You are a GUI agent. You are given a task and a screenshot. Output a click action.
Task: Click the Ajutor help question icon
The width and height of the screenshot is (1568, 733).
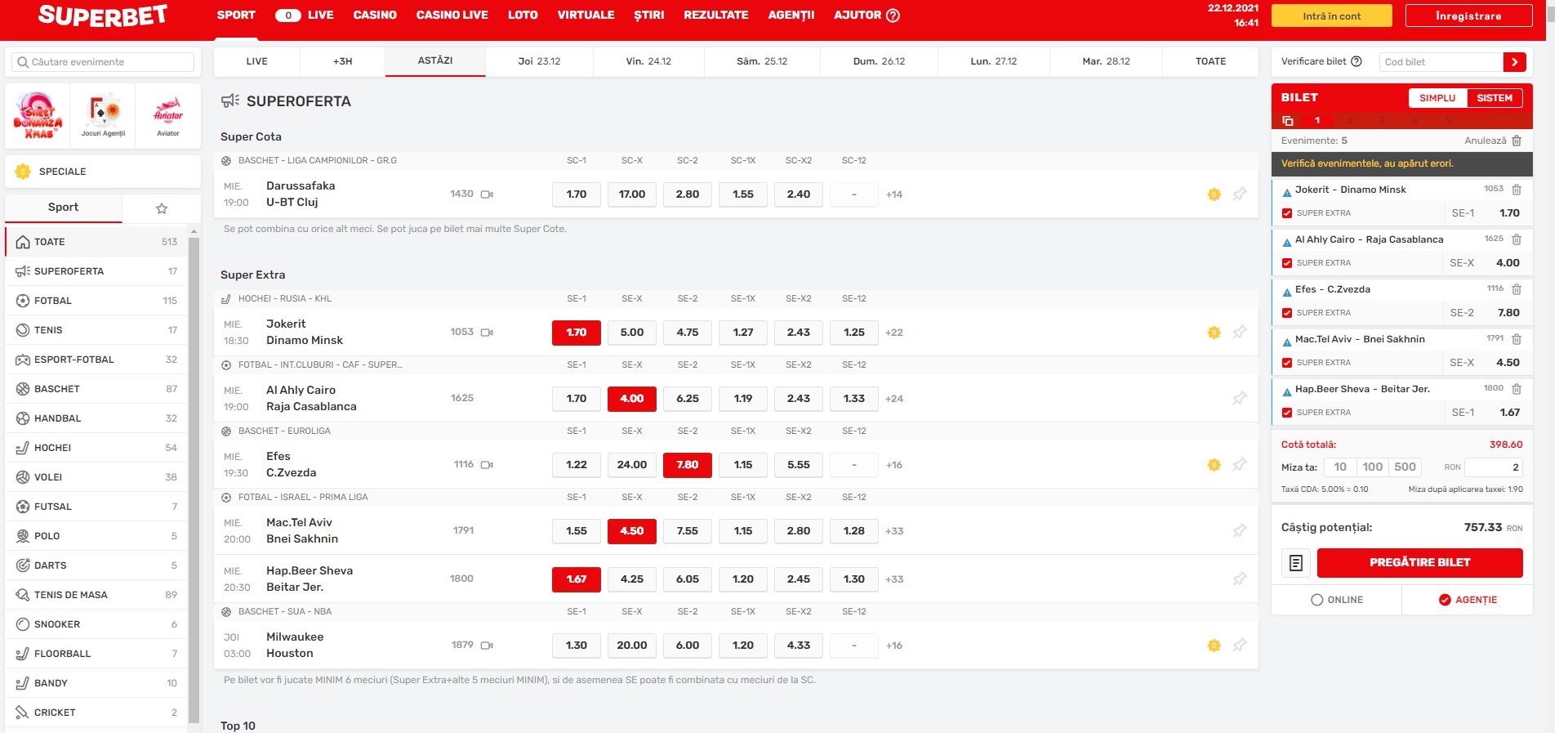click(x=893, y=15)
